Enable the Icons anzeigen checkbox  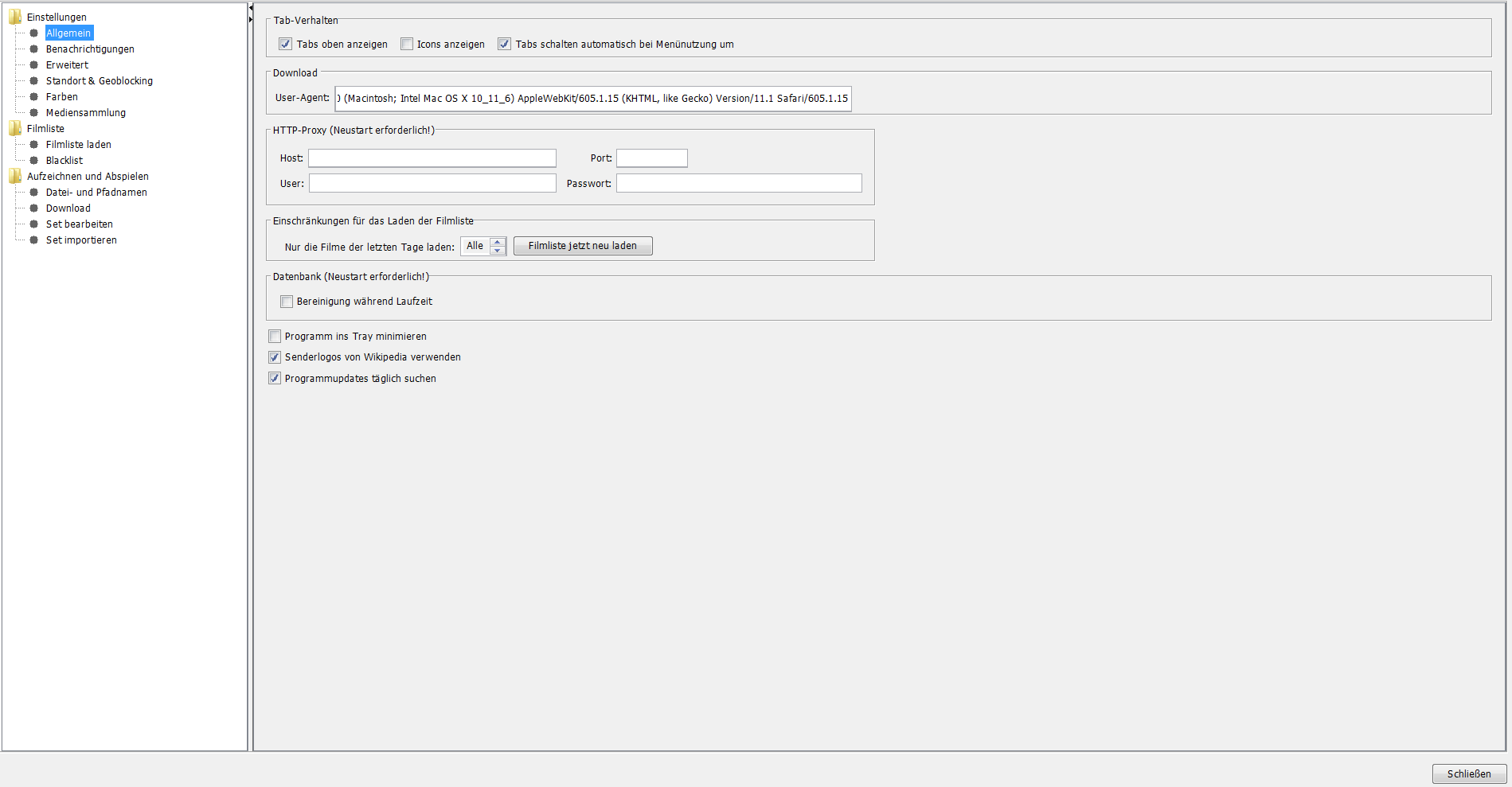[407, 45]
